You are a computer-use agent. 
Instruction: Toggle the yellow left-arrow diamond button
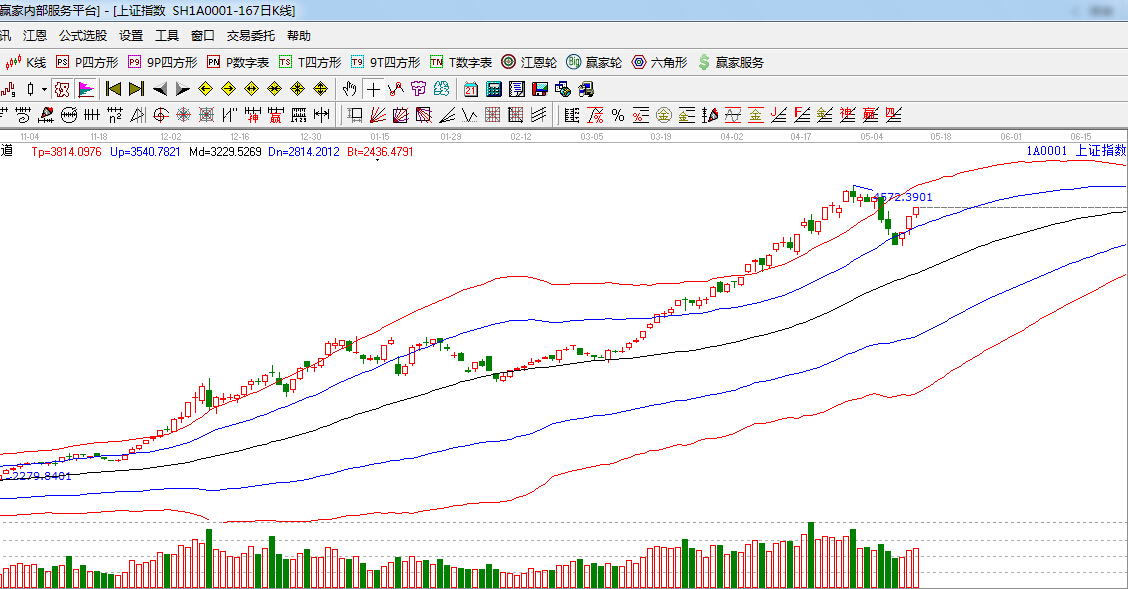click(205, 88)
